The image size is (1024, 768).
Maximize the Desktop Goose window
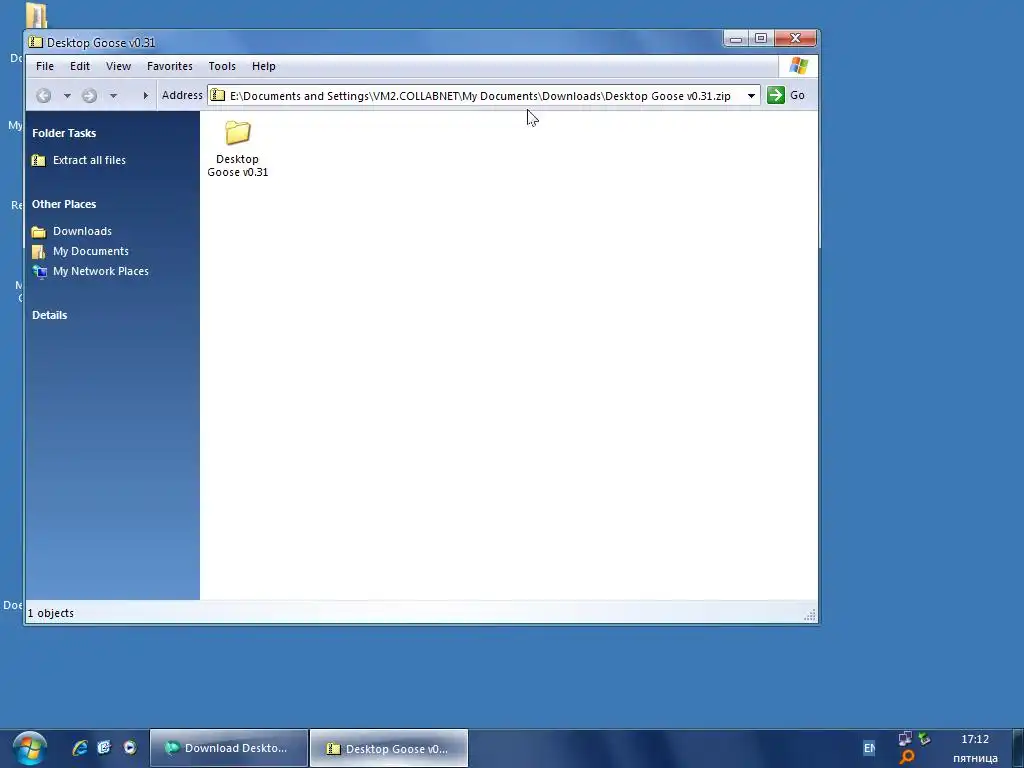761,39
